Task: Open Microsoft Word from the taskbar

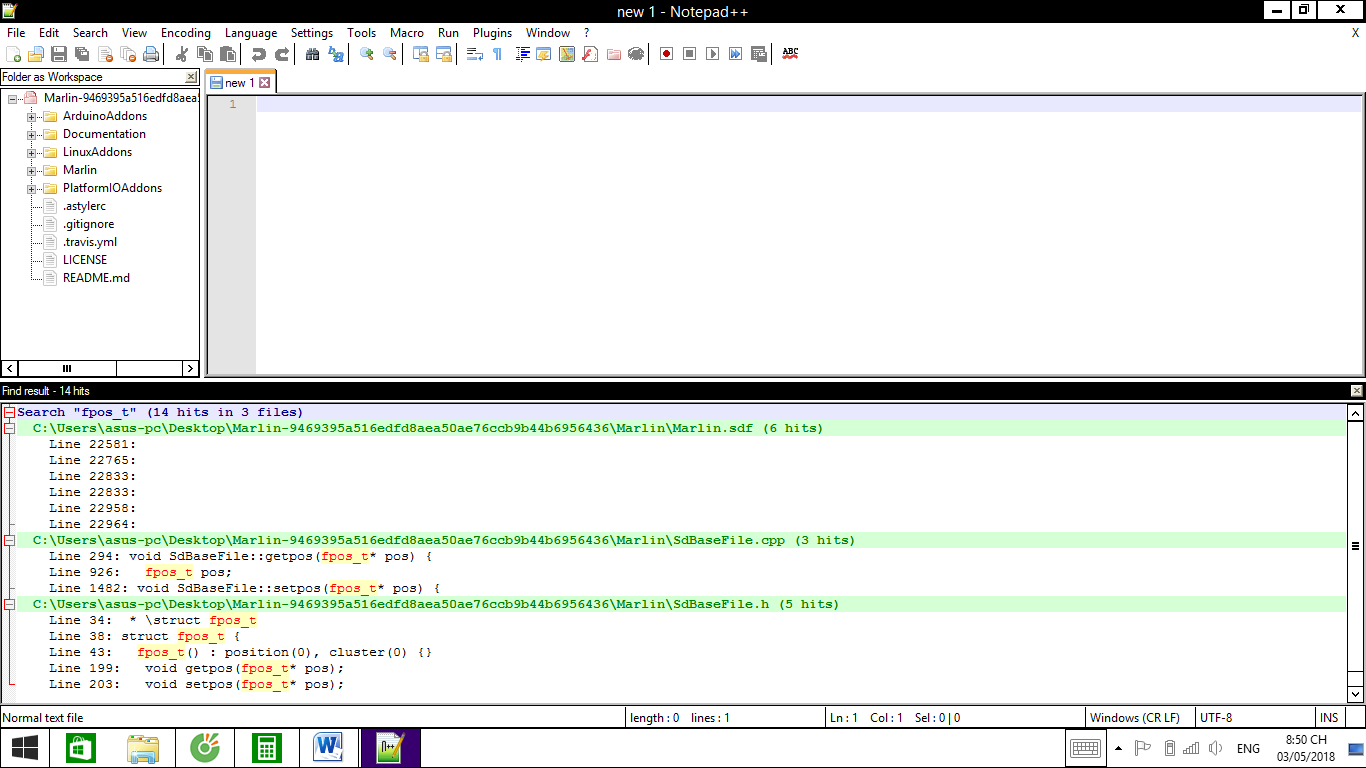Action: point(328,747)
